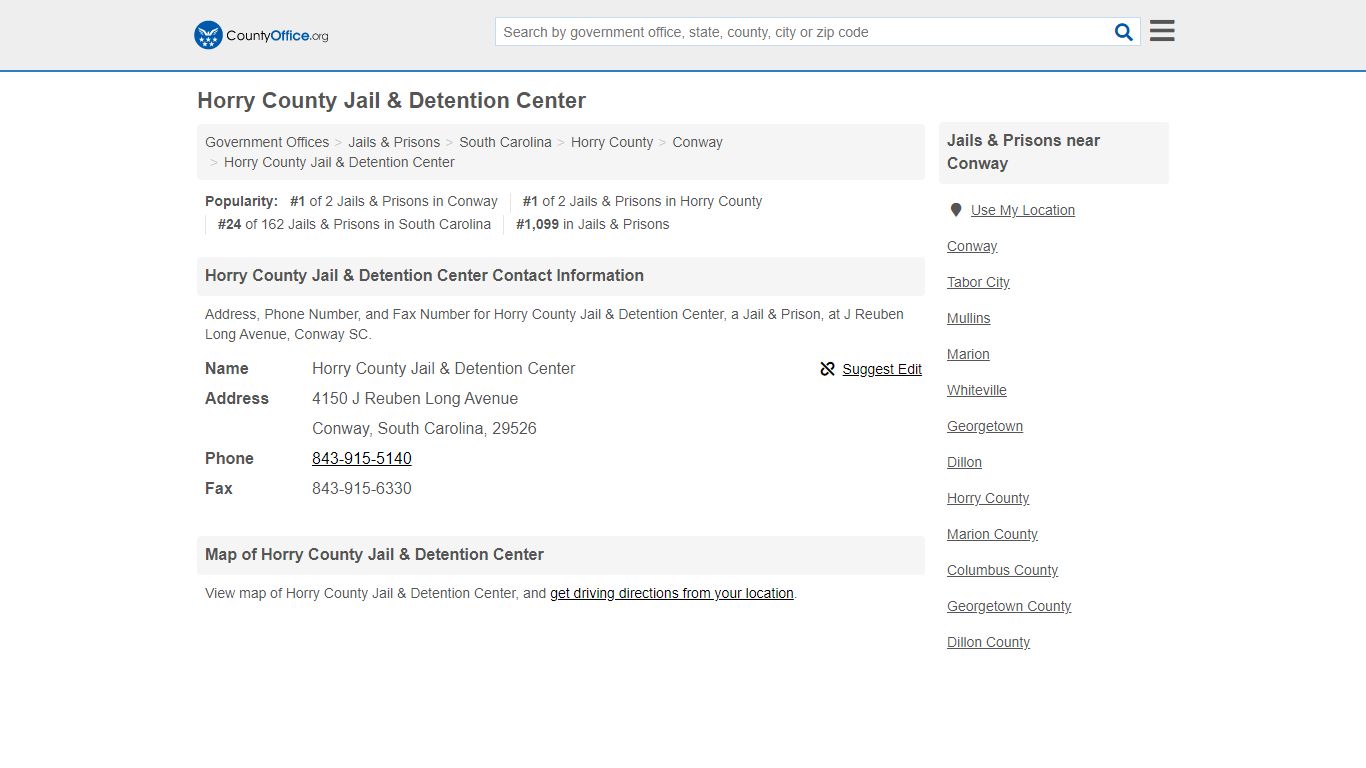Click Contact Information section heading
Image resolution: width=1366 pixels, height=768 pixels.
pos(424,275)
